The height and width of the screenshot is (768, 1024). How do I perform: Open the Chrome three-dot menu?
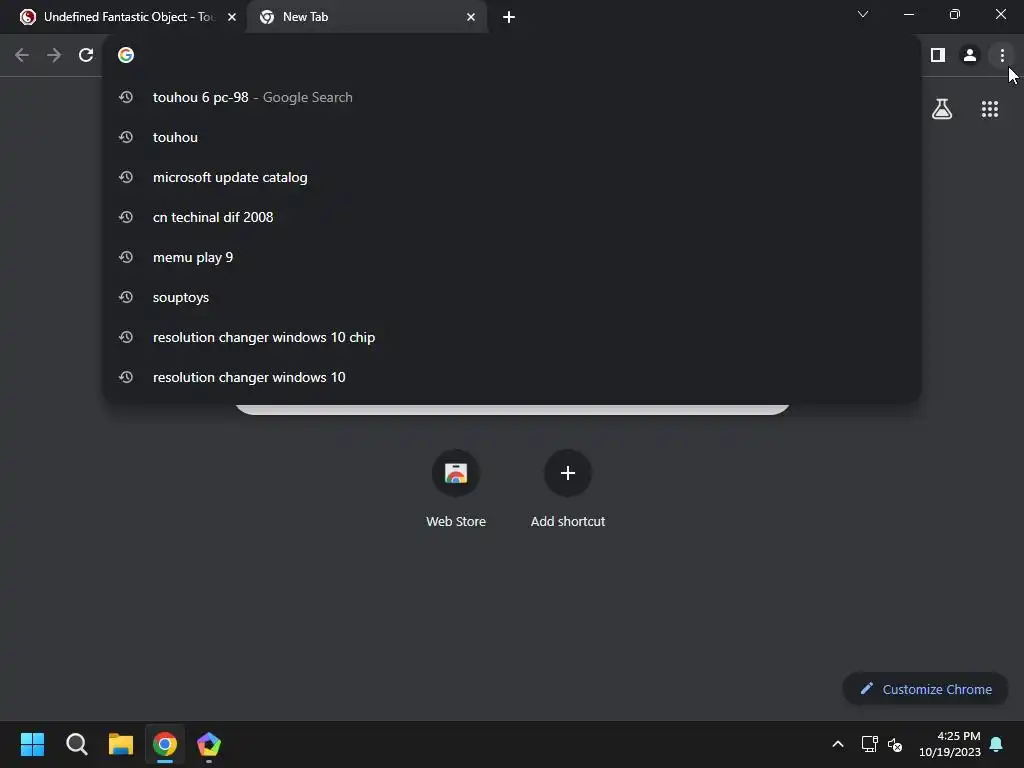pyautogui.click(x=1002, y=56)
